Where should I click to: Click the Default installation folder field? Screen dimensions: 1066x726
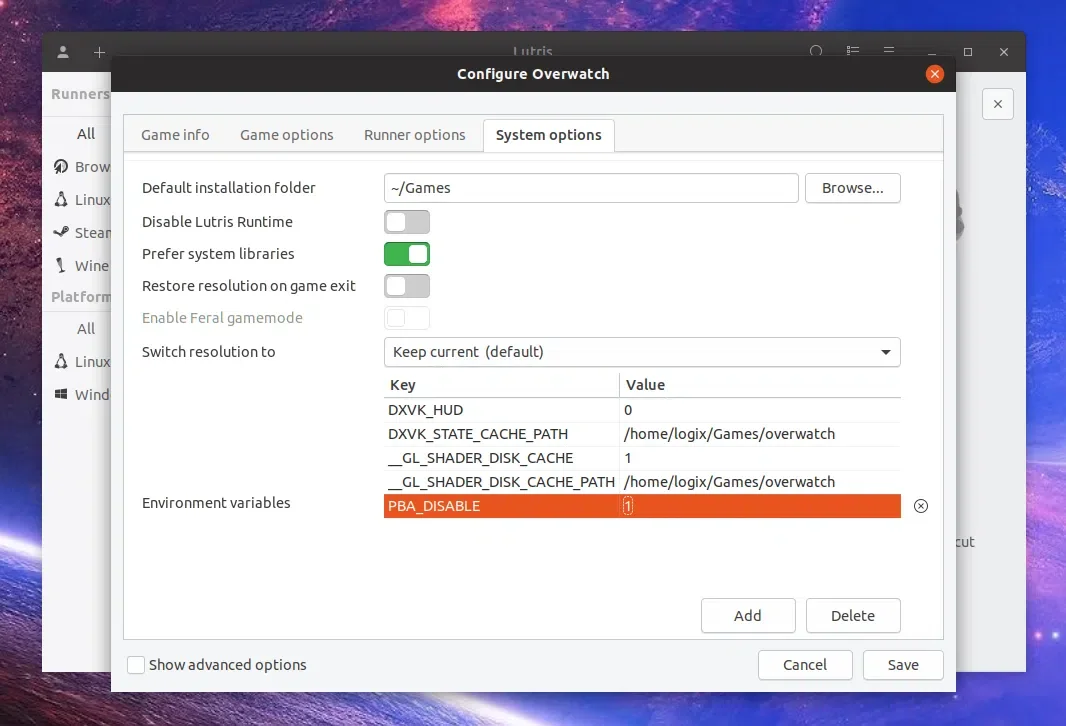(591, 188)
